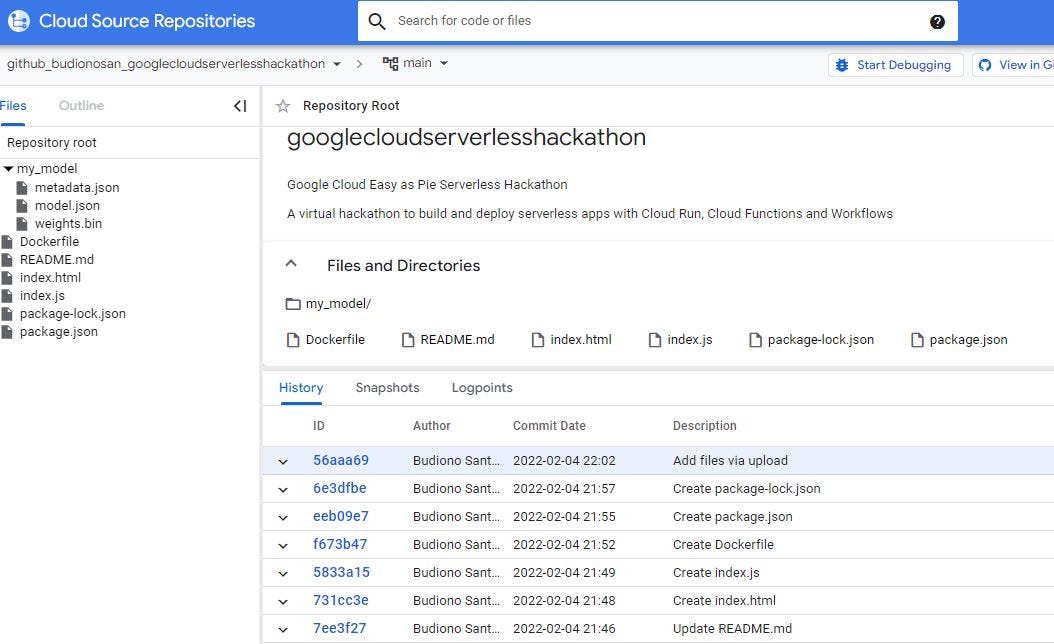The width and height of the screenshot is (1054, 644).
Task: Click the Start Debugging bug icon
Action: point(842,65)
